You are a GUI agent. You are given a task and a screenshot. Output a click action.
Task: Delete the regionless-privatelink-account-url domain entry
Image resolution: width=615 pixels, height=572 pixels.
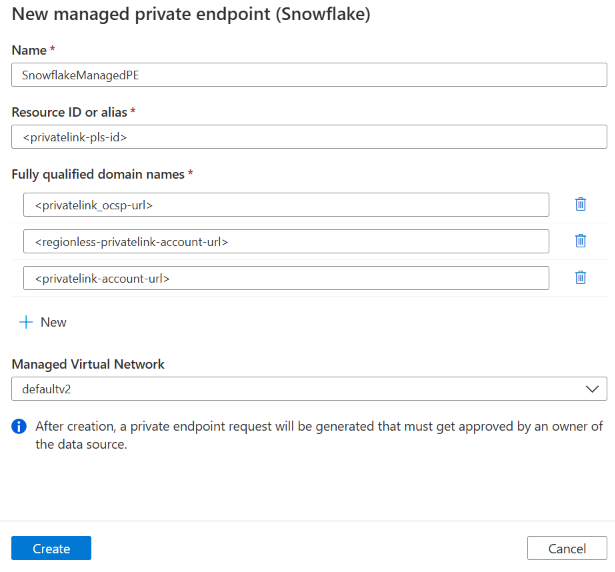click(580, 241)
